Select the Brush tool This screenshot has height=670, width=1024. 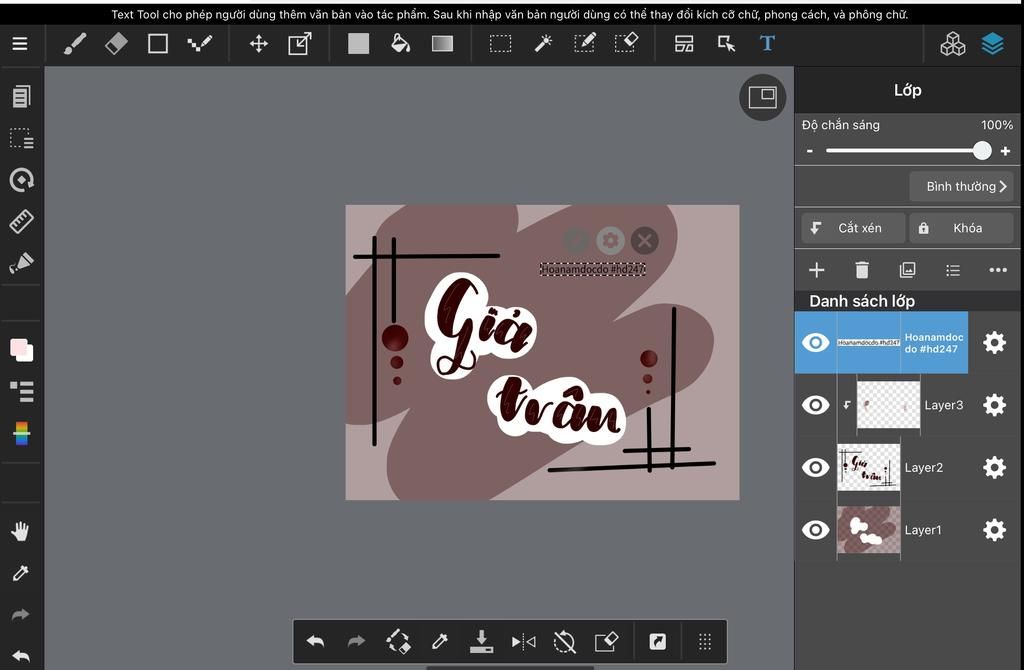tap(74, 44)
